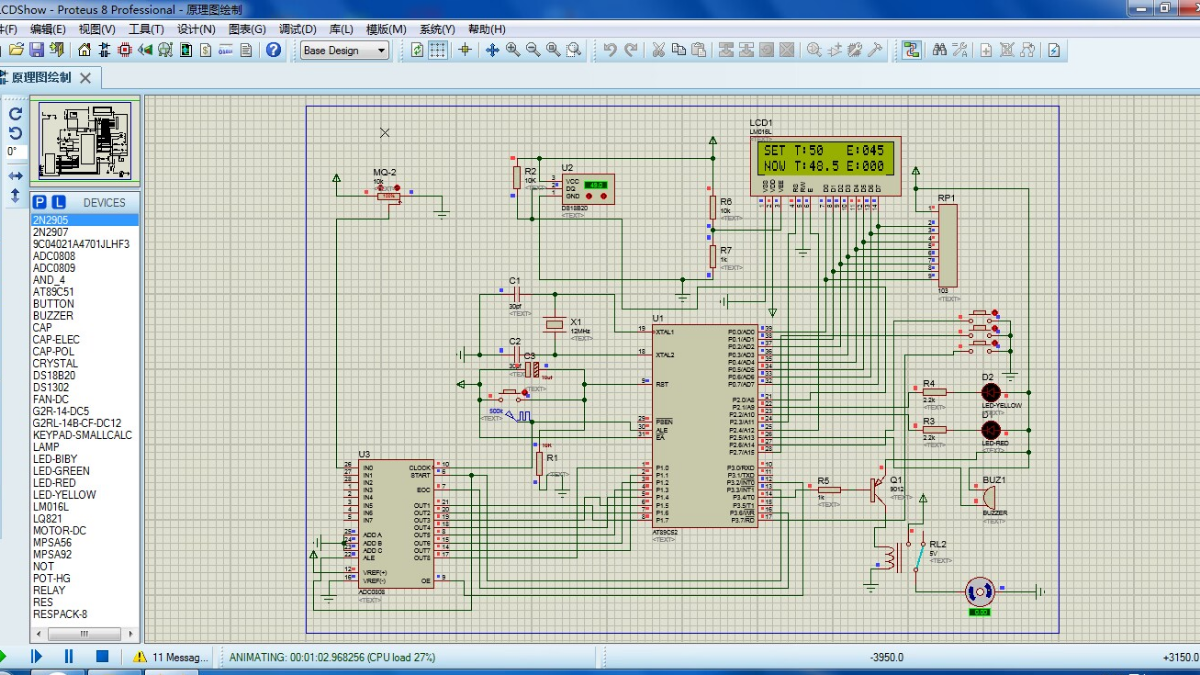
Task: Select LM016L in the devices list
Action: [x=84, y=507]
